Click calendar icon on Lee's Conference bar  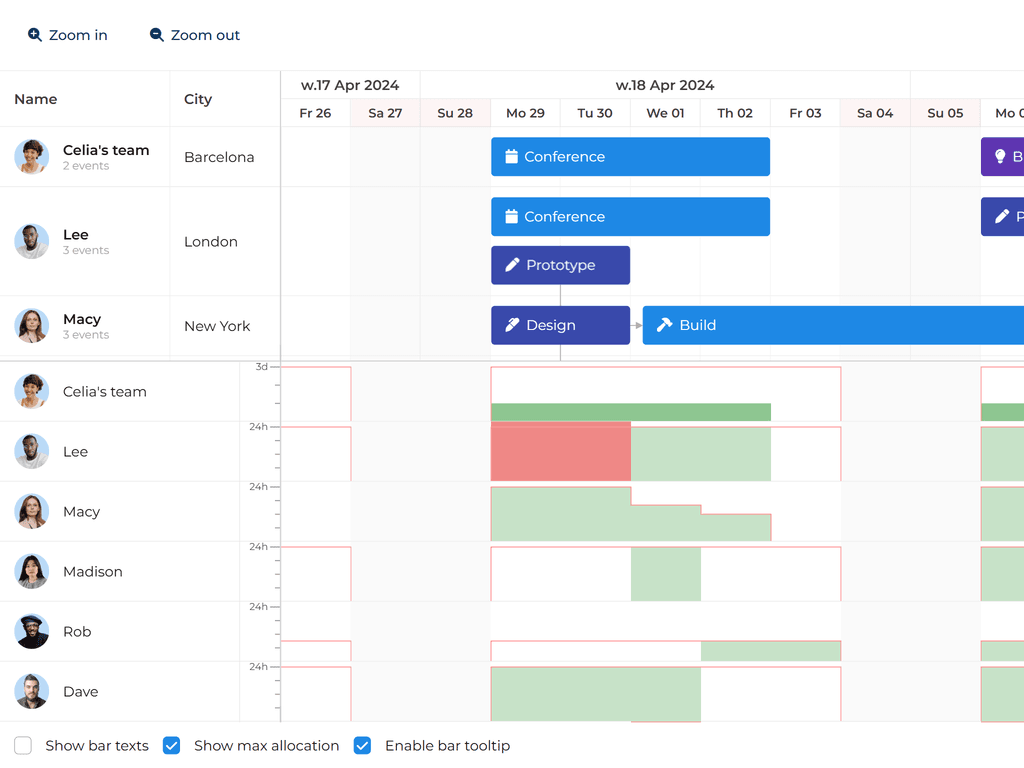click(511, 217)
